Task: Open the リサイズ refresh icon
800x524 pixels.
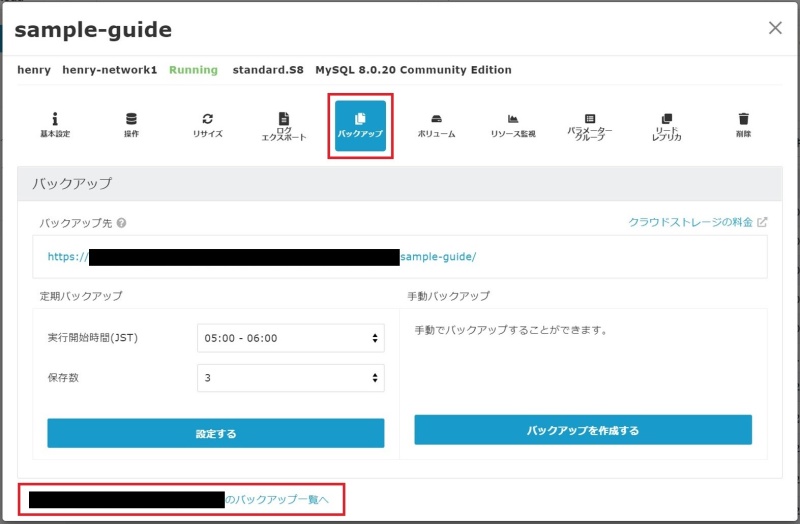Action: coord(207,125)
